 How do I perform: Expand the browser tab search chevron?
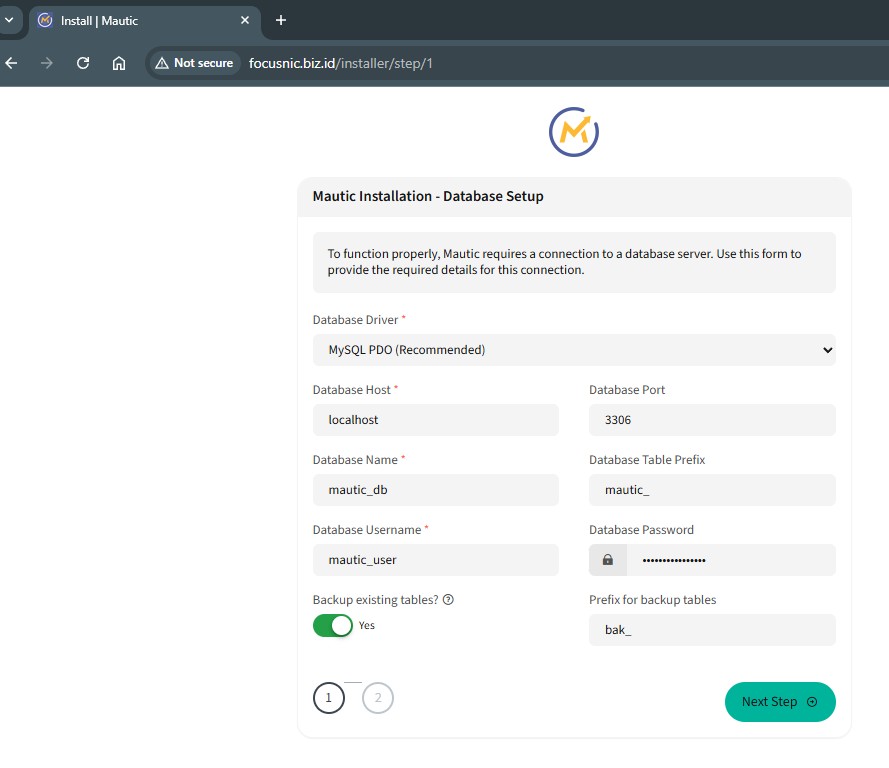[9, 20]
